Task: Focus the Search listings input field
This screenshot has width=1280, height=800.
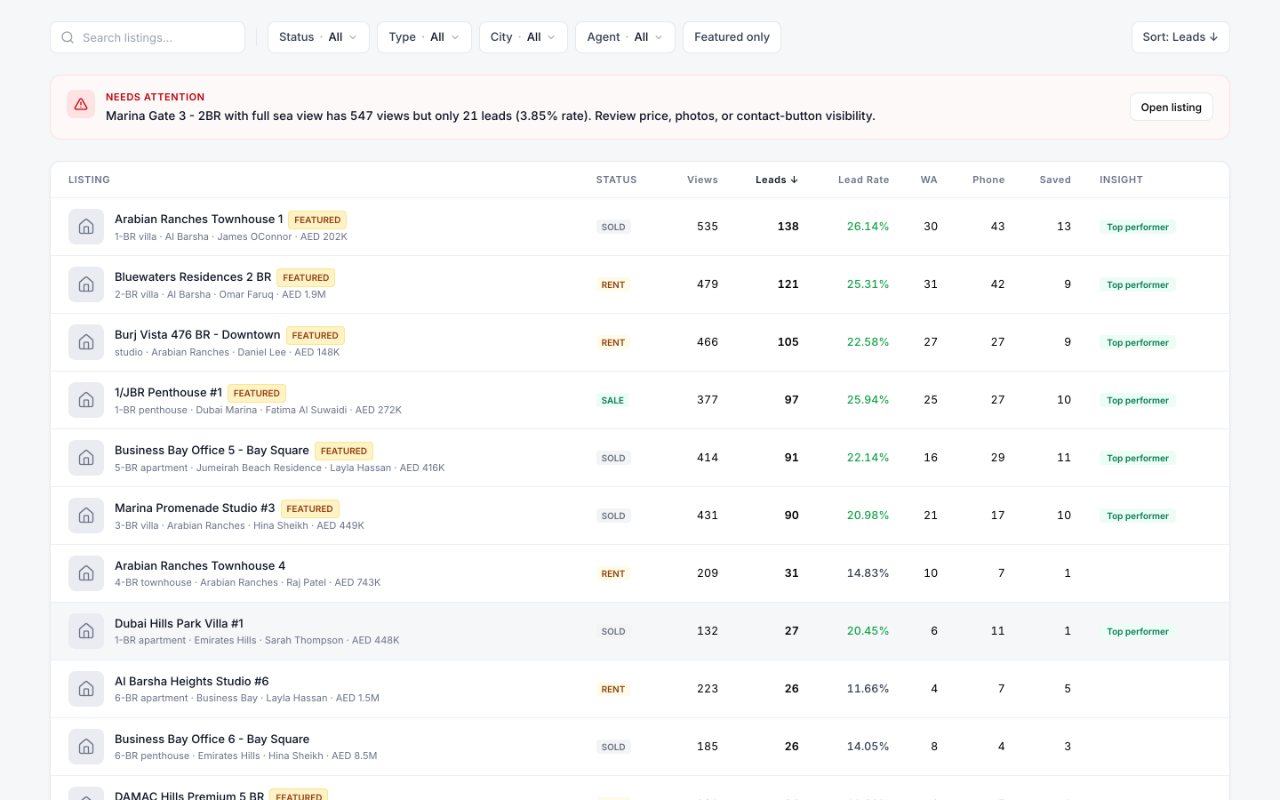Action: [x=147, y=37]
